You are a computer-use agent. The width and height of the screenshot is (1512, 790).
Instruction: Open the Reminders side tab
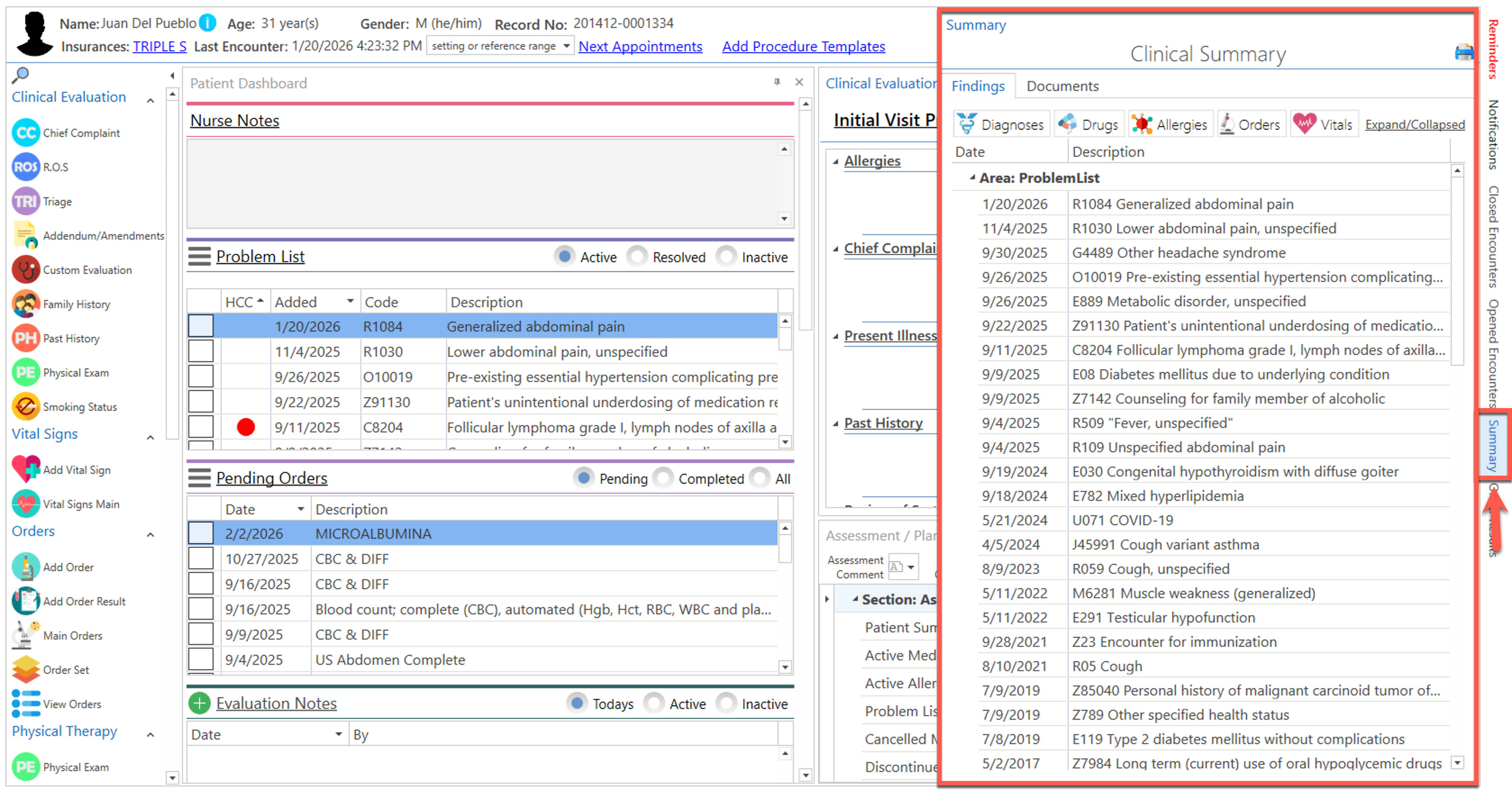pos(1493,48)
